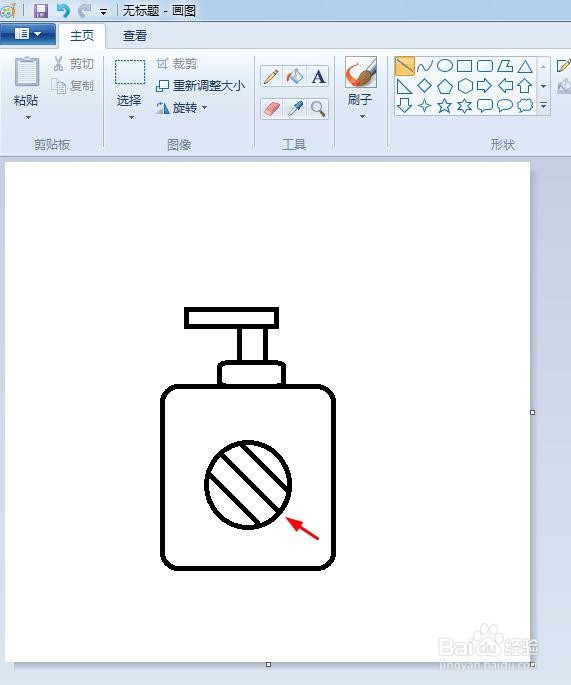Undo the last action
The width and height of the screenshot is (571, 685).
coord(63,10)
